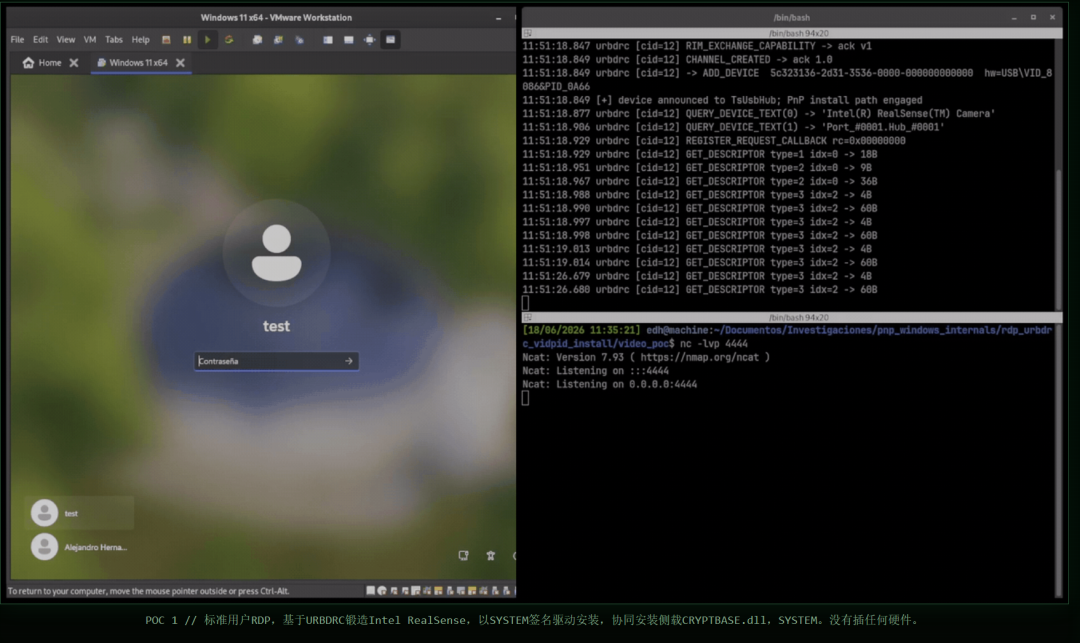Click the GET_DESCRIPTOR type=1 idx=0 line
Viewport: 1080px width, 643px height.
pyautogui.click(x=699, y=154)
